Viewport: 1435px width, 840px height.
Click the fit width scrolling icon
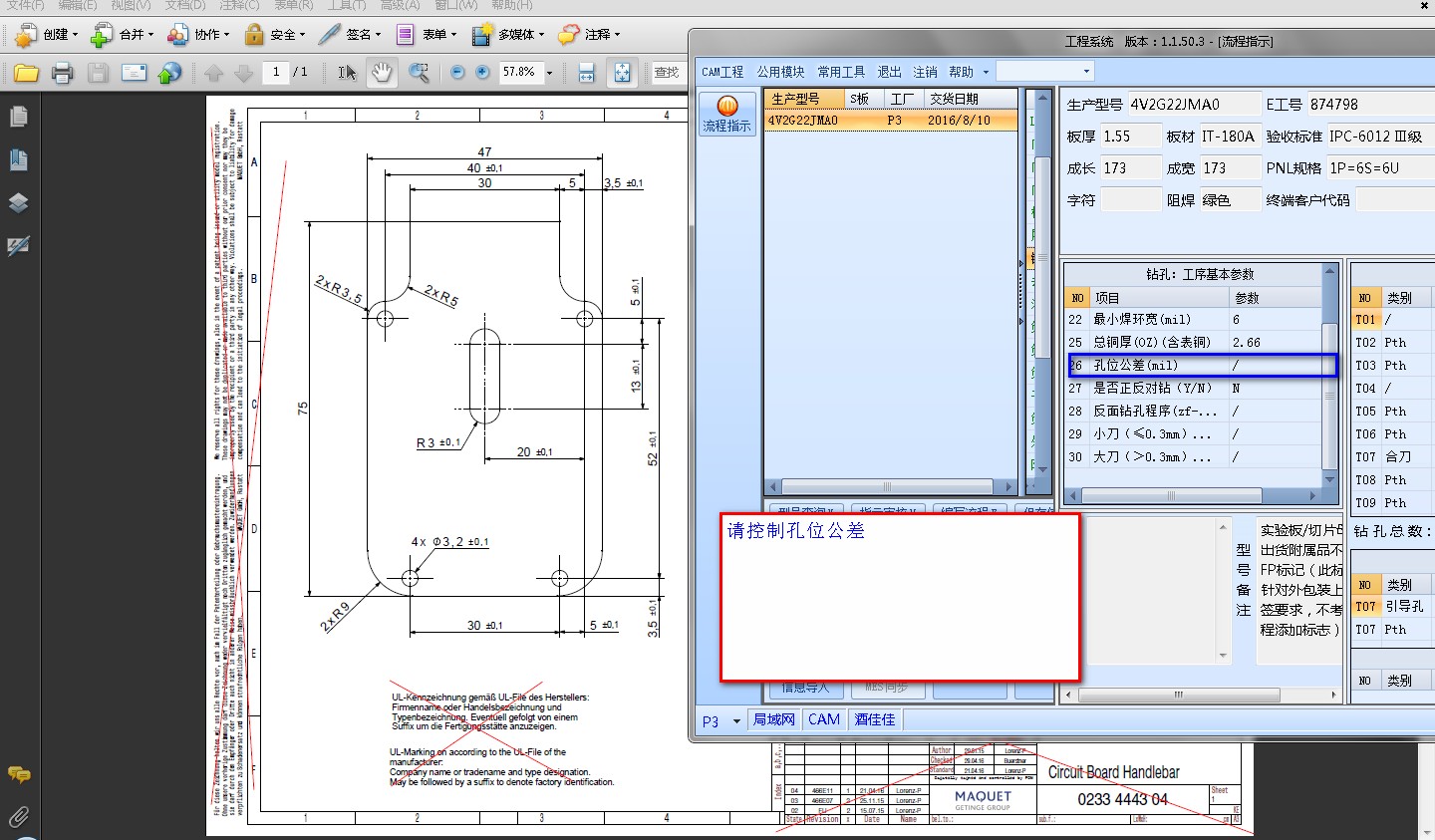tap(586, 73)
